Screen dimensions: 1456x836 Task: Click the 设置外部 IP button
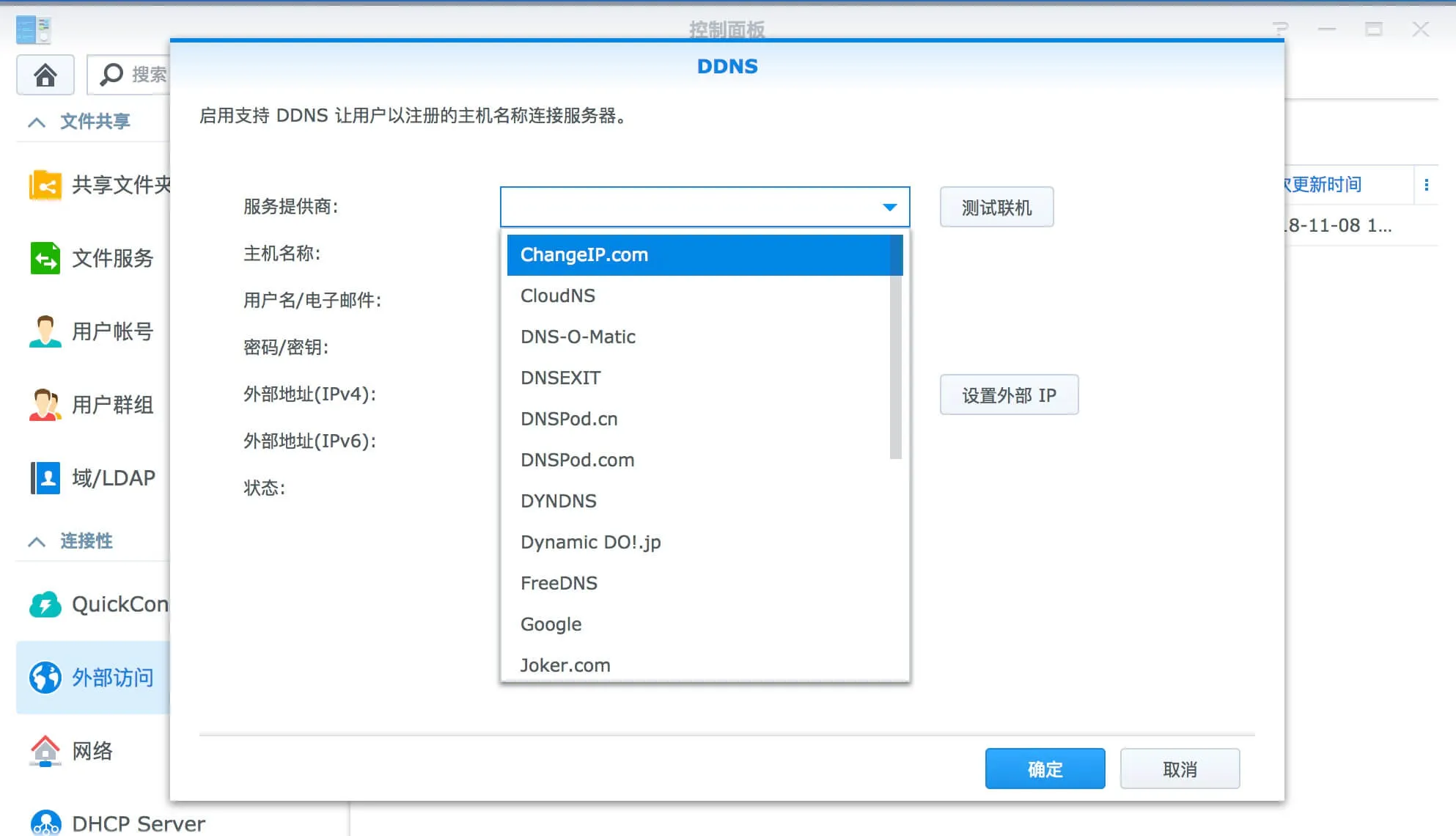(1009, 395)
